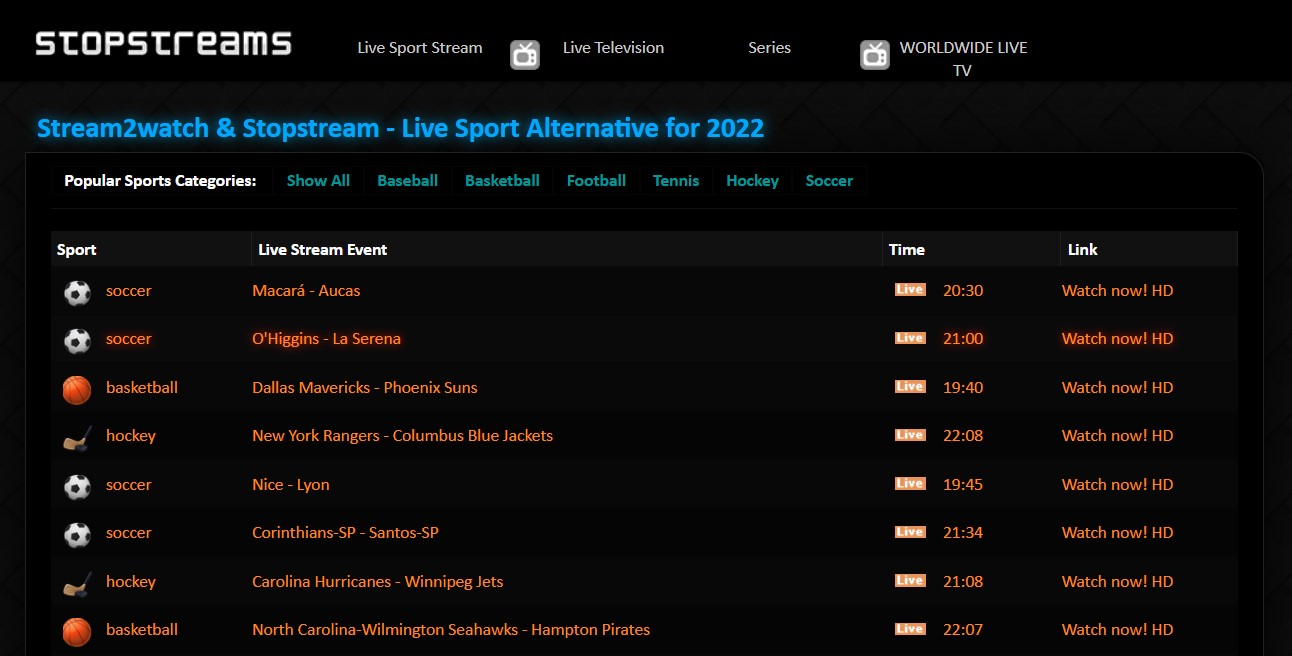This screenshot has height=656, width=1292.
Task: Click the TV icon next to Live Television
Action: pos(524,54)
